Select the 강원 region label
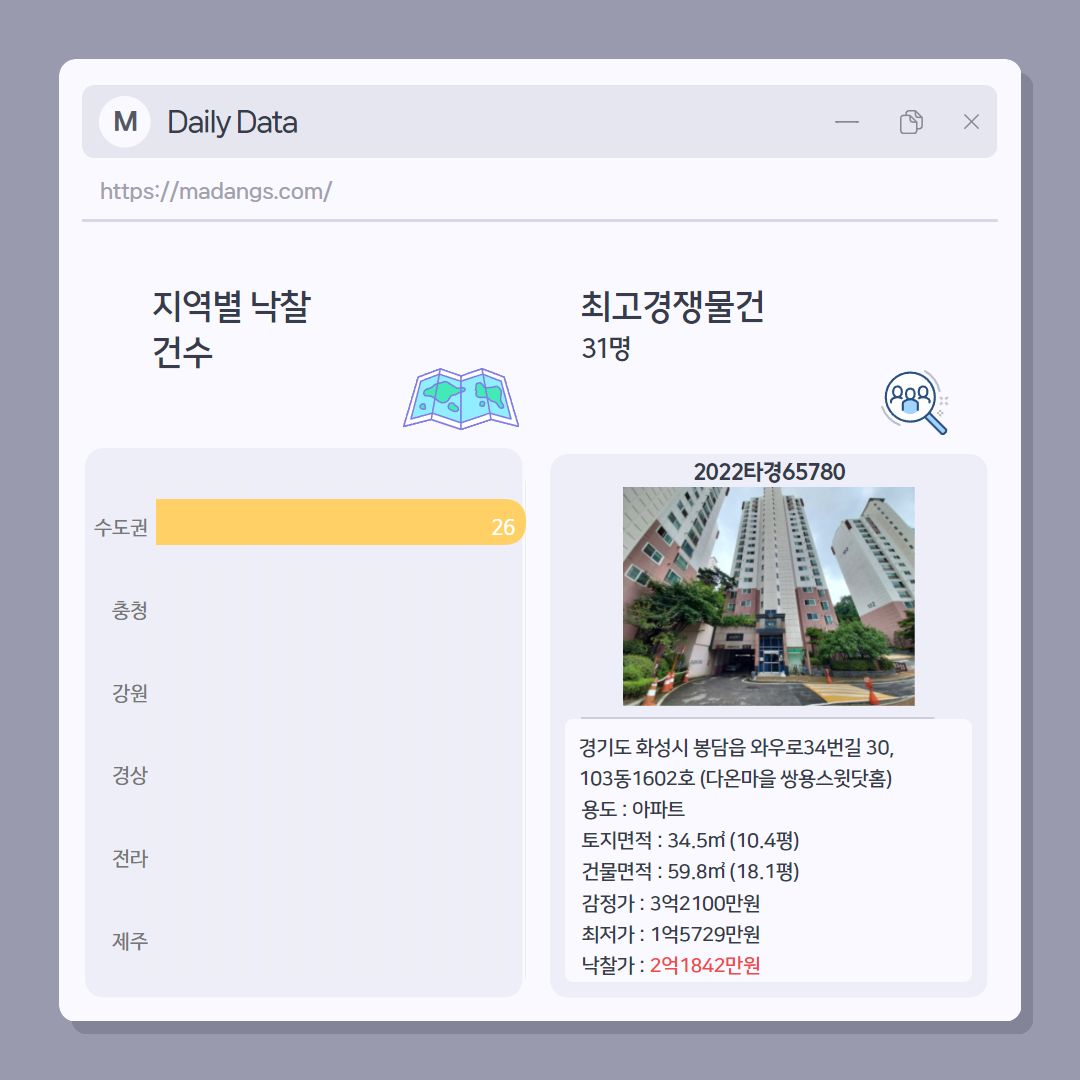 click(129, 693)
